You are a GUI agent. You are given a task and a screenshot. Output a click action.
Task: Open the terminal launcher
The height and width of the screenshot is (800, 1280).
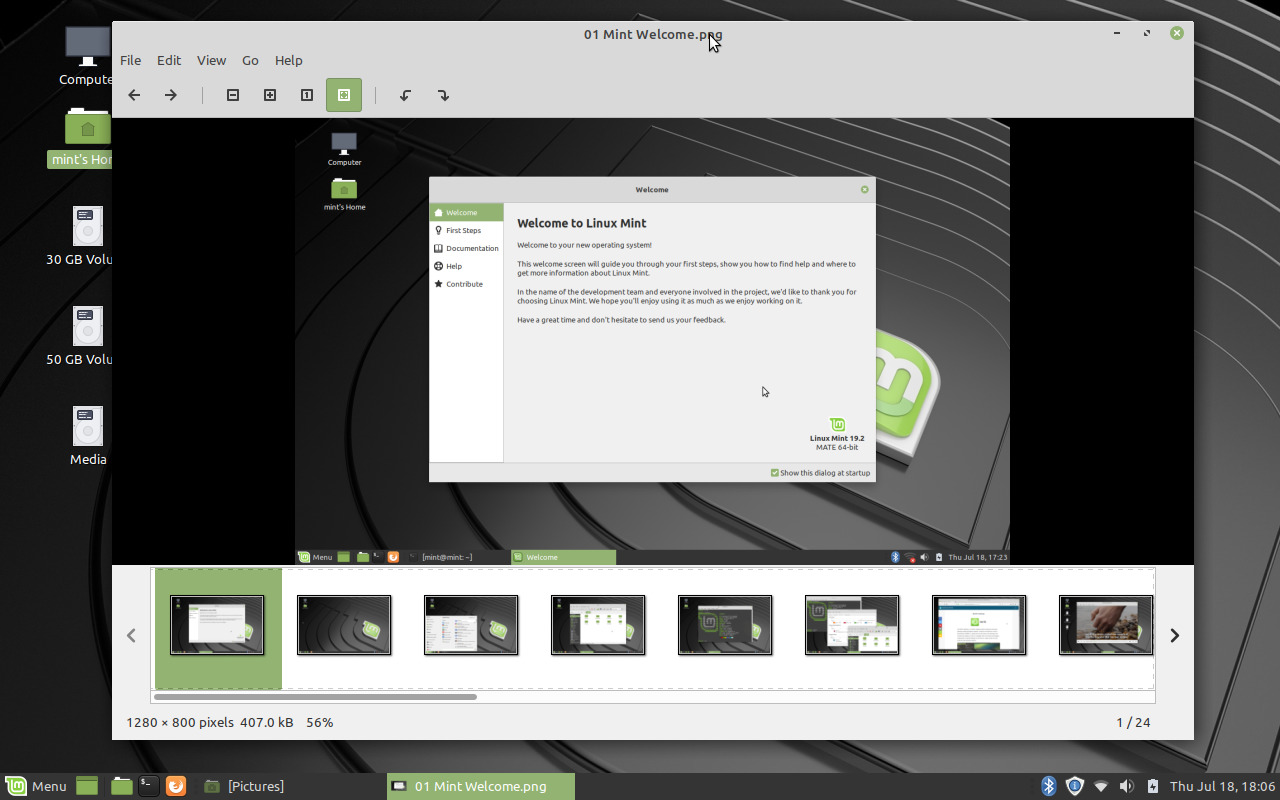click(x=148, y=786)
